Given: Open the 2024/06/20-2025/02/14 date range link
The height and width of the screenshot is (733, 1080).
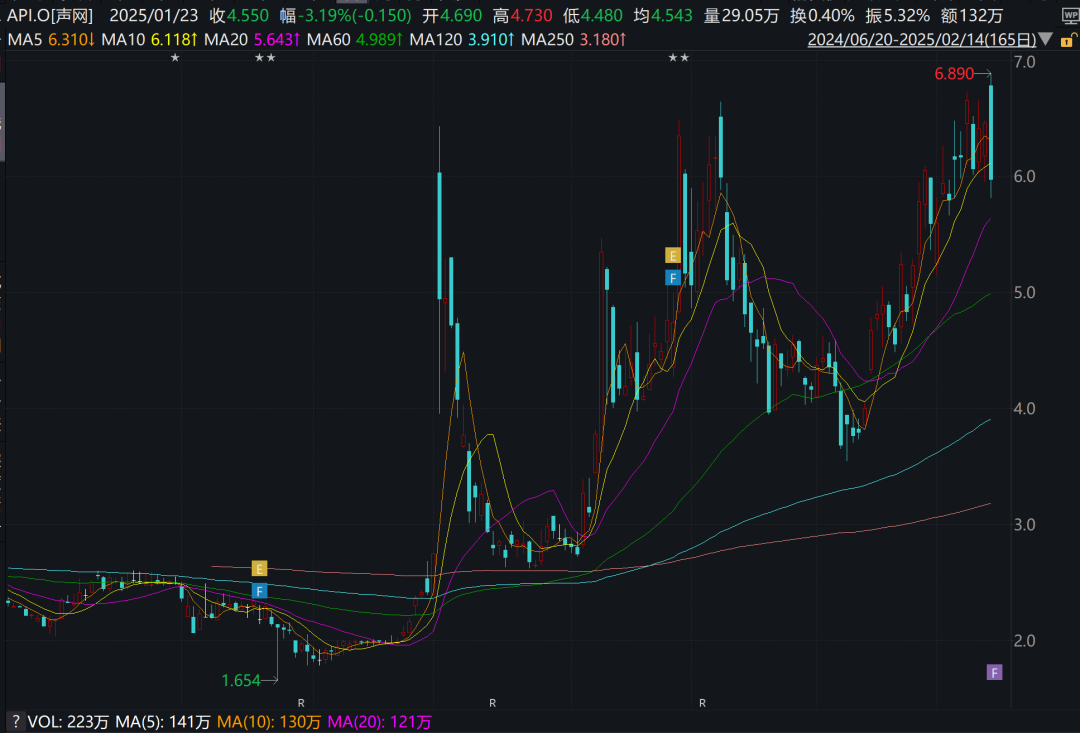Looking at the screenshot, I should click(920, 40).
